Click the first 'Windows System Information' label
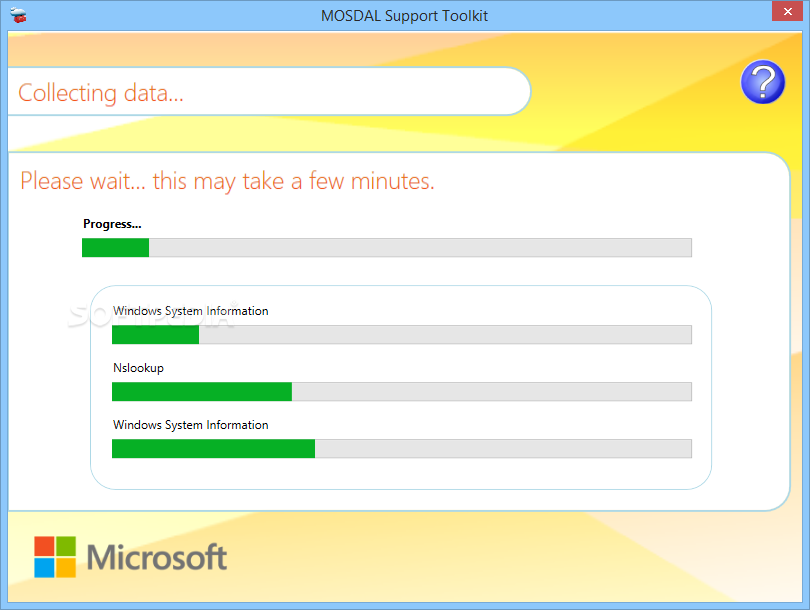810x610 pixels. pos(191,311)
